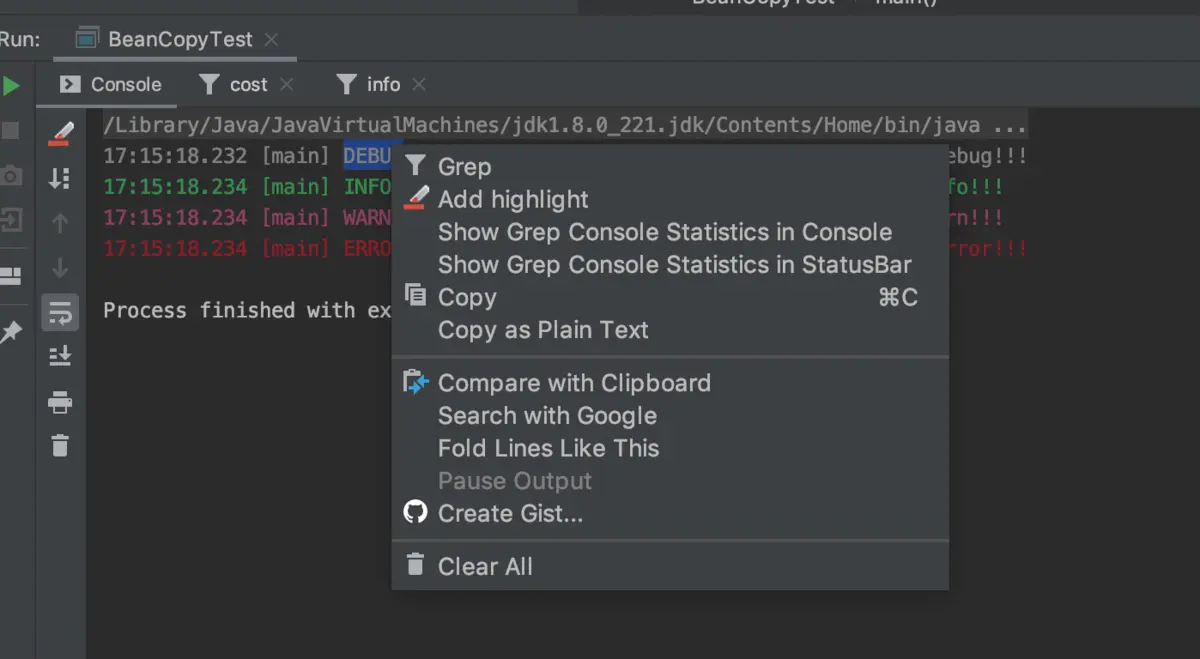Click the camera dump threads icon

(x=11, y=176)
